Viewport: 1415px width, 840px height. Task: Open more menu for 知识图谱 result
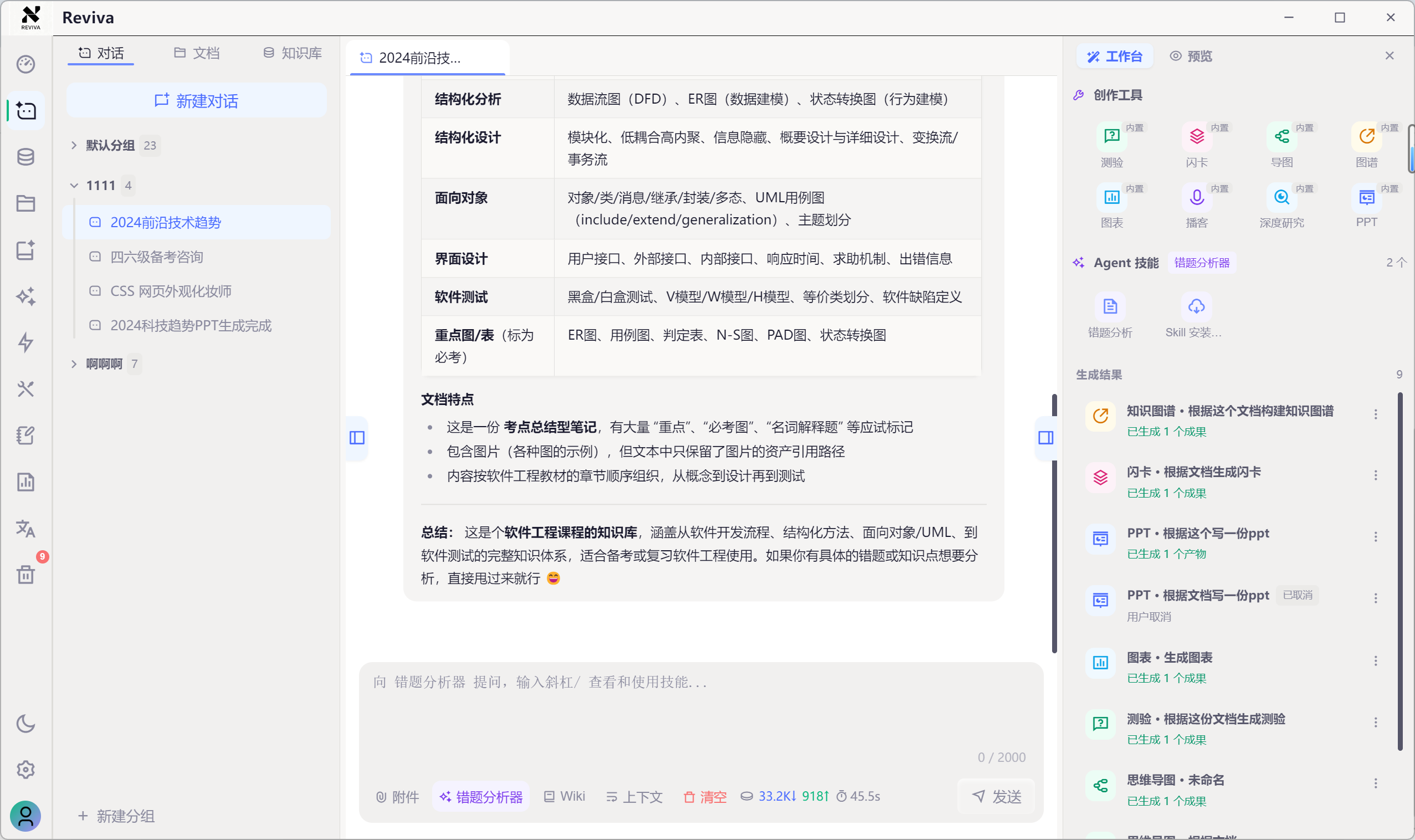click(1375, 414)
